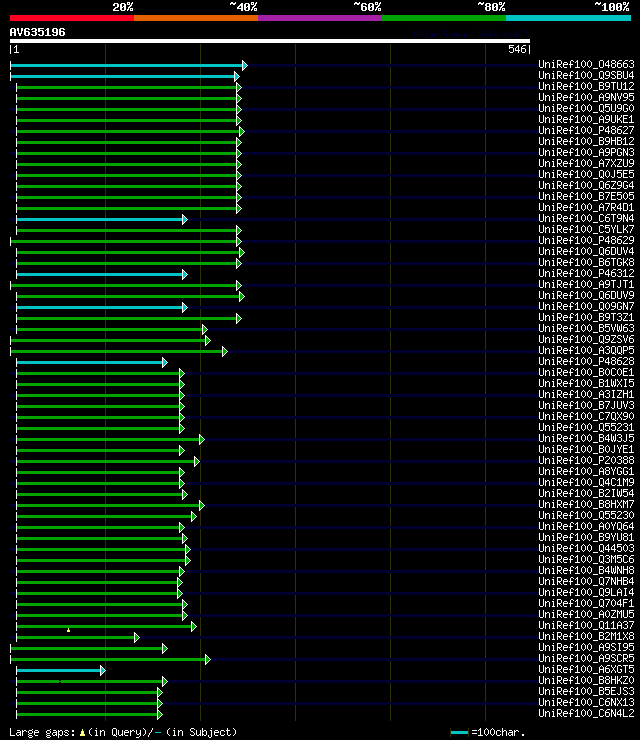Select the UniRef100_B8HKZ0 label

[x=586, y=680]
